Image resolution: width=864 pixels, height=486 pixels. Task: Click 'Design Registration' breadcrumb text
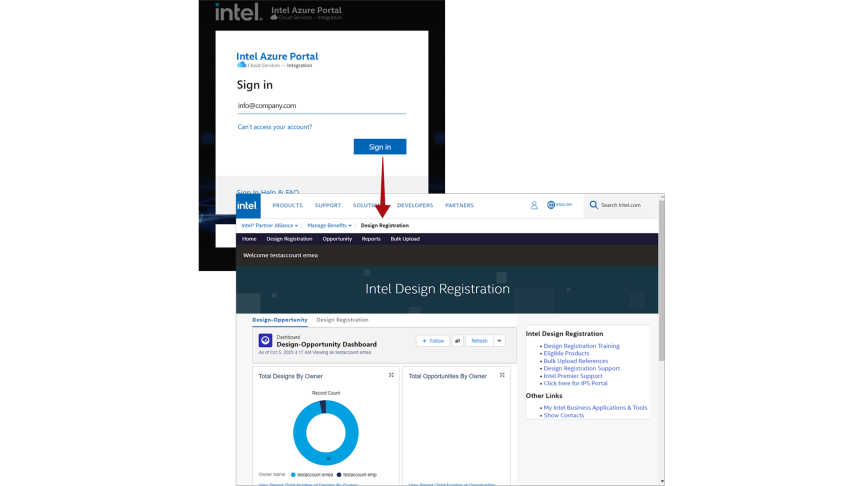click(x=385, y=225)
